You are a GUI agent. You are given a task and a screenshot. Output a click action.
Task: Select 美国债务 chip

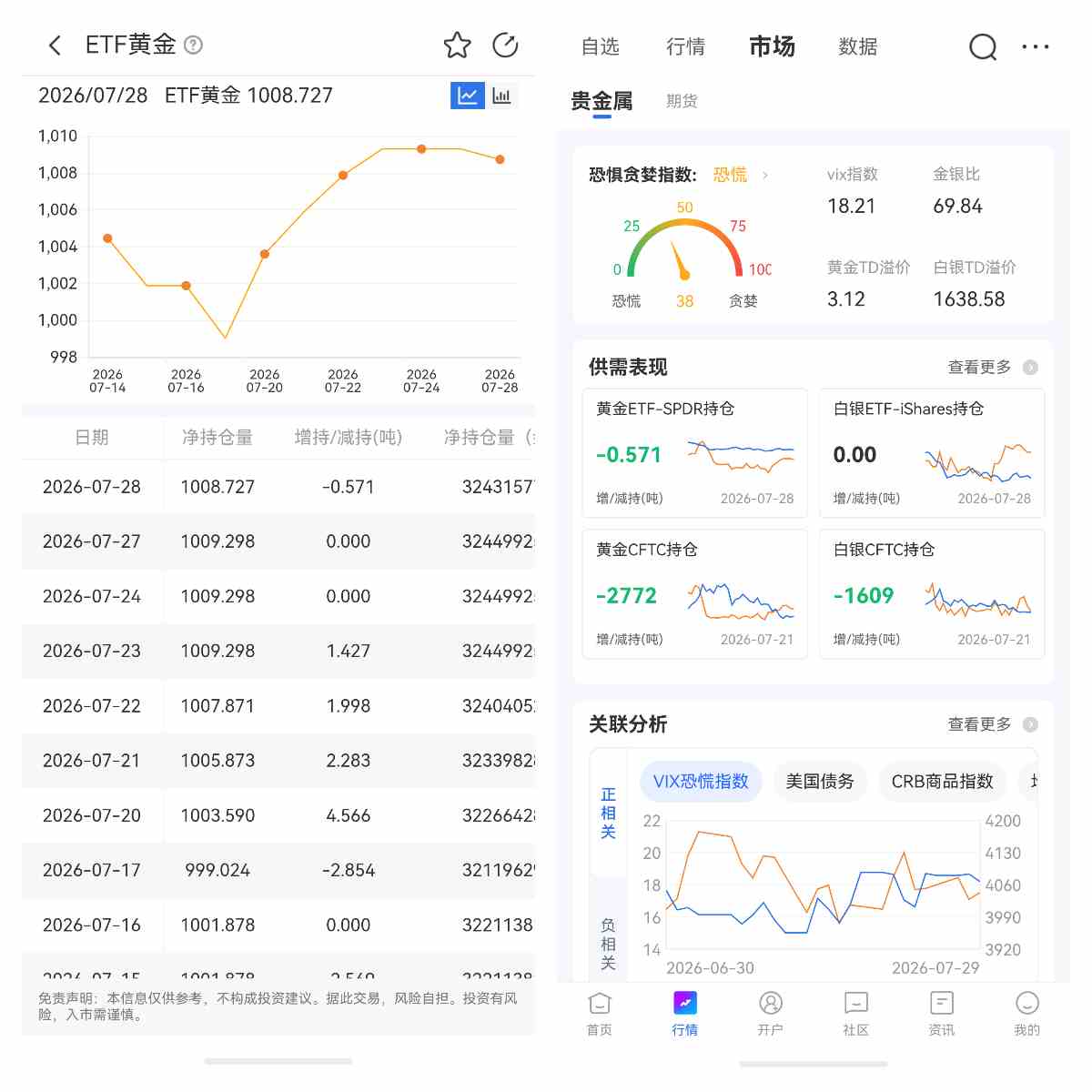coord(820,781)
